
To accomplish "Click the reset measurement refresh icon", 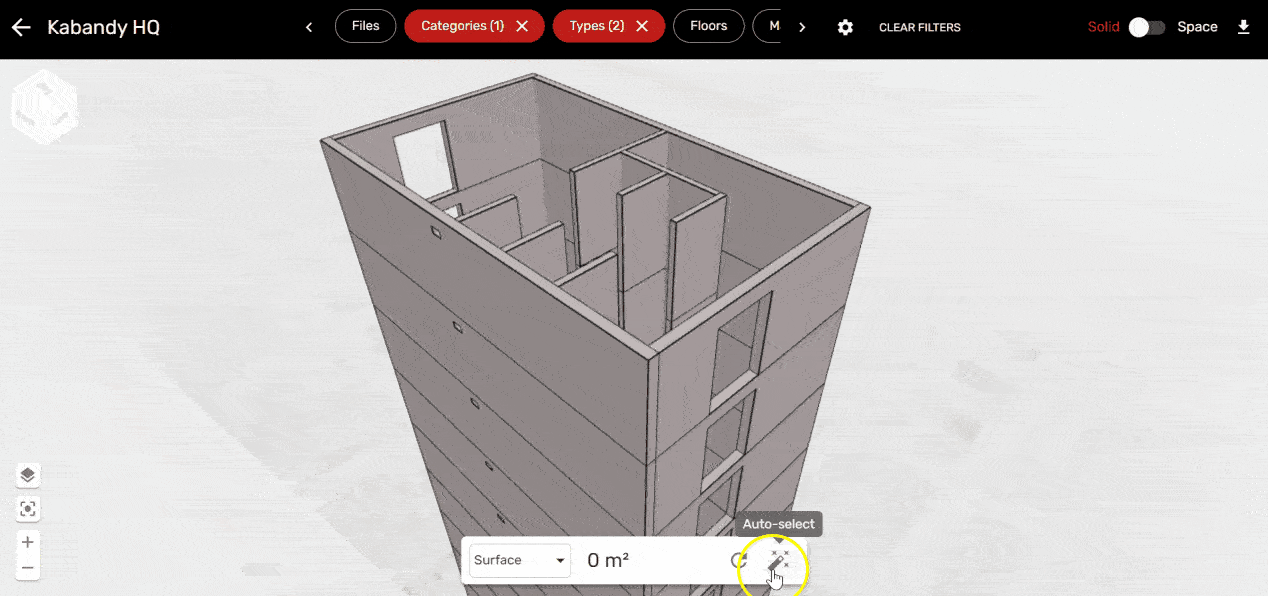I will pyautogui.click(x=738, y=561).
